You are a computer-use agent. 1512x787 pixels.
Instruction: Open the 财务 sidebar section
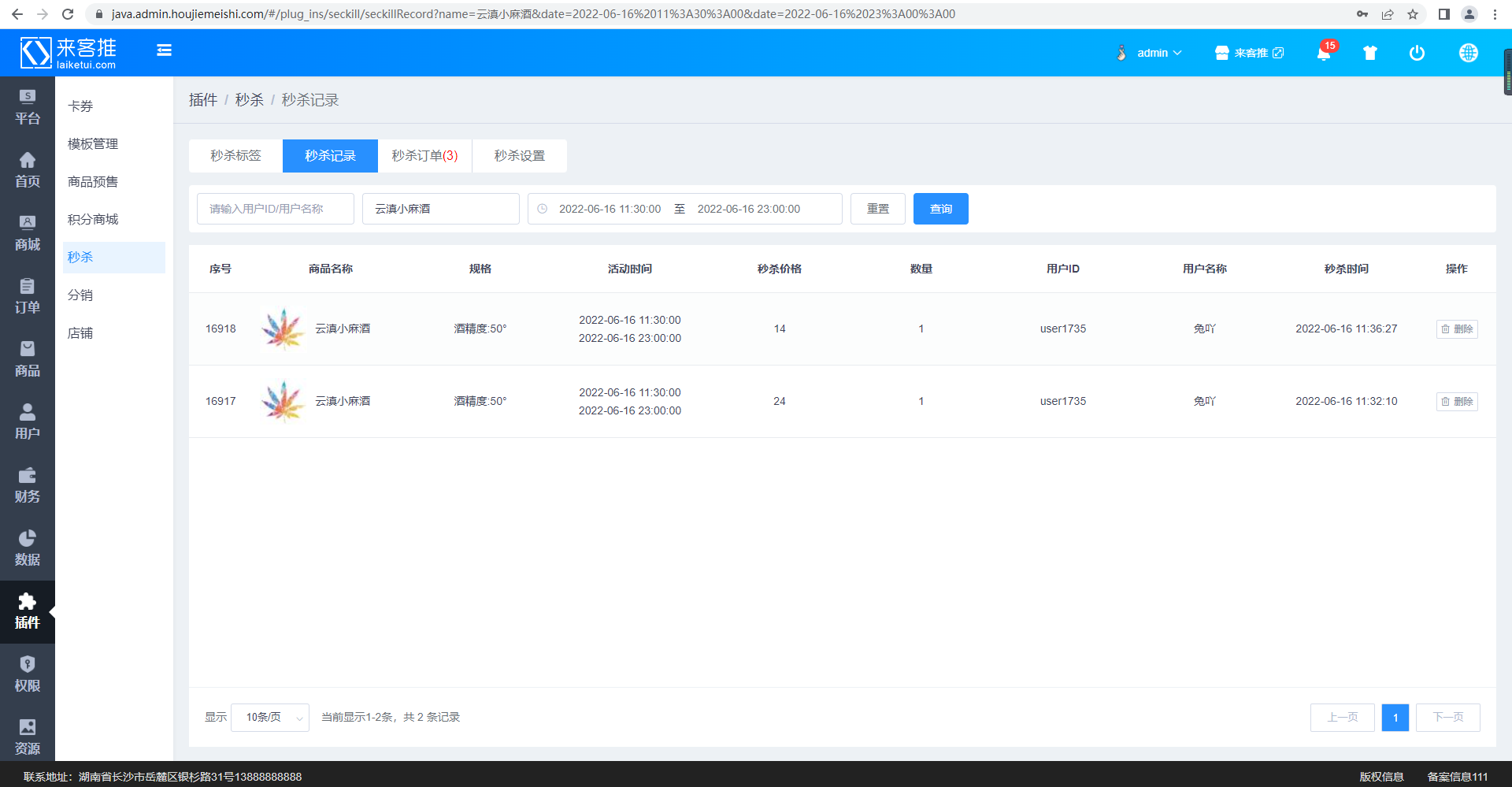(28, 486)
